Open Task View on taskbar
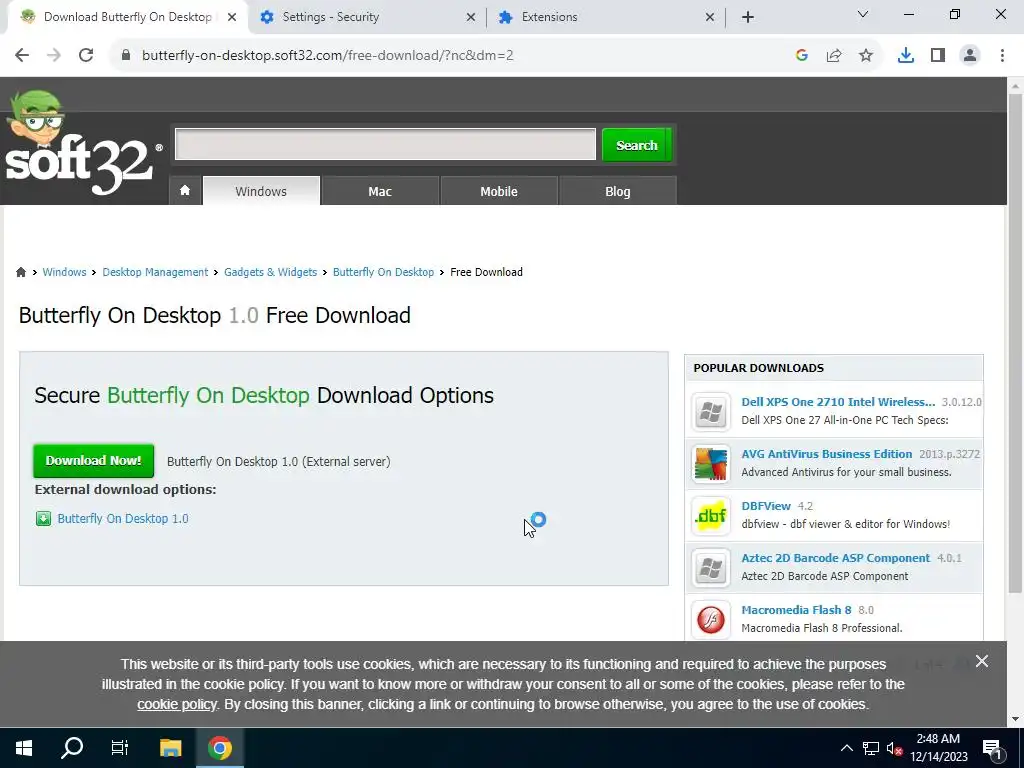The height and width of the screenshot is (768, 1024). point(120,748)
